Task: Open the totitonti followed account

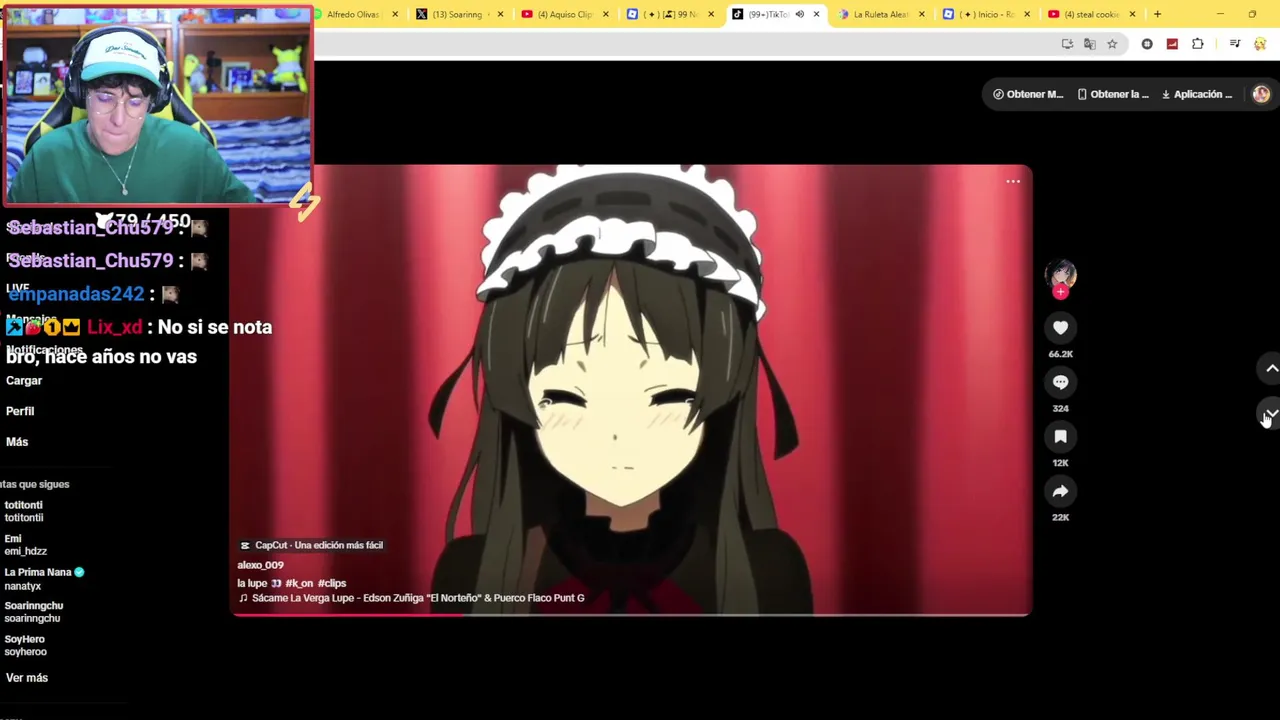Action: [x=24, y=511]
